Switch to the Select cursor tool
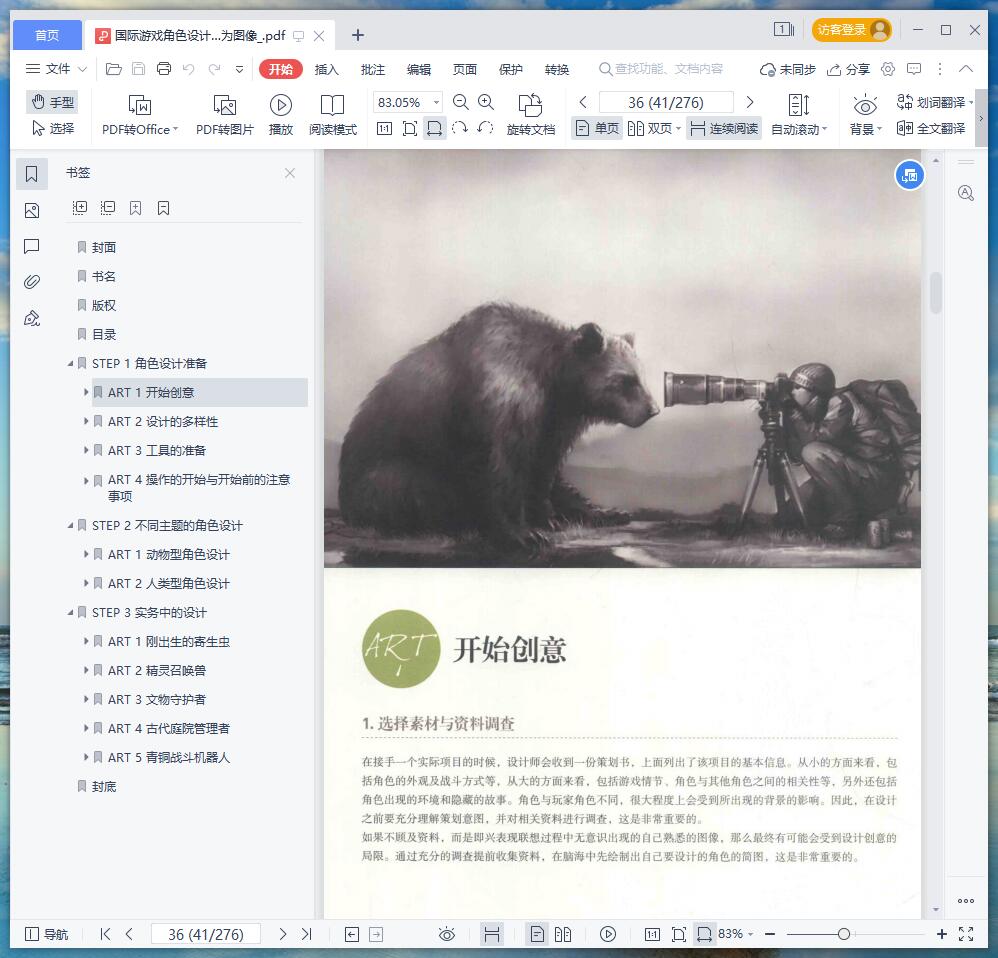Screen dimensions: 998x958 [x=53, y=129]
